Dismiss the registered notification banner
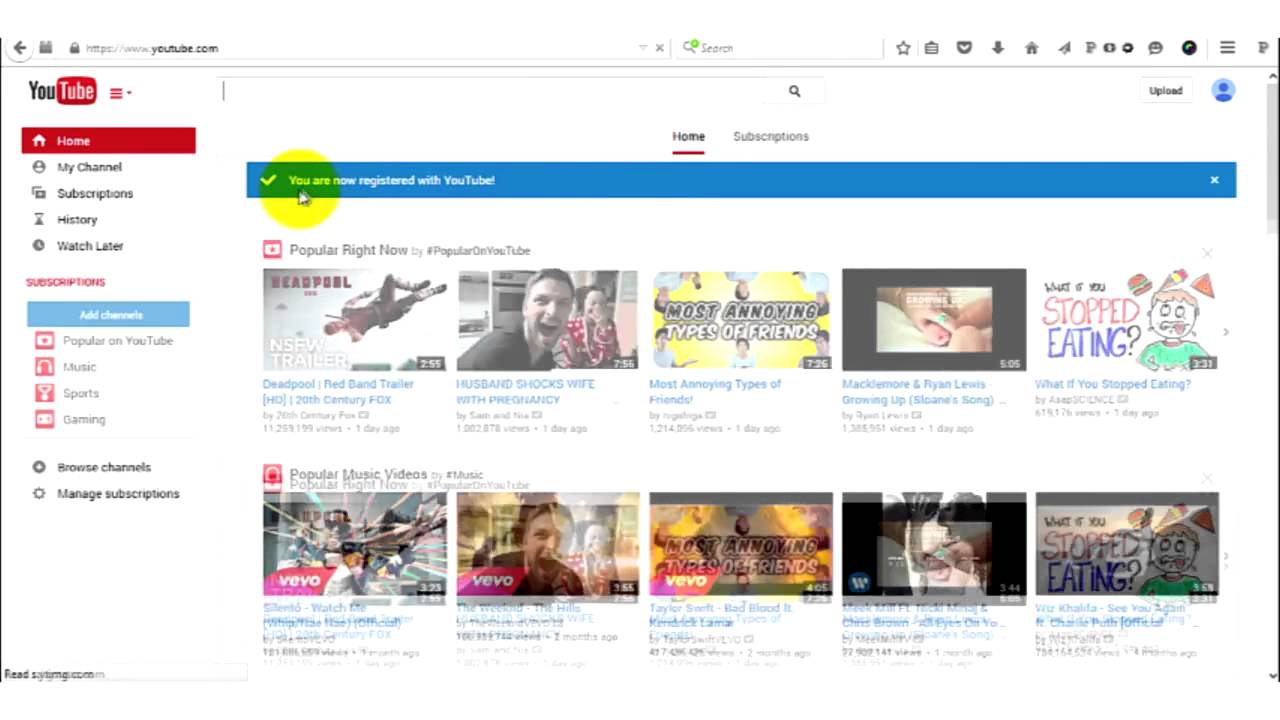Screen dimensions: 1280x720 click(x=1214, y=180)
